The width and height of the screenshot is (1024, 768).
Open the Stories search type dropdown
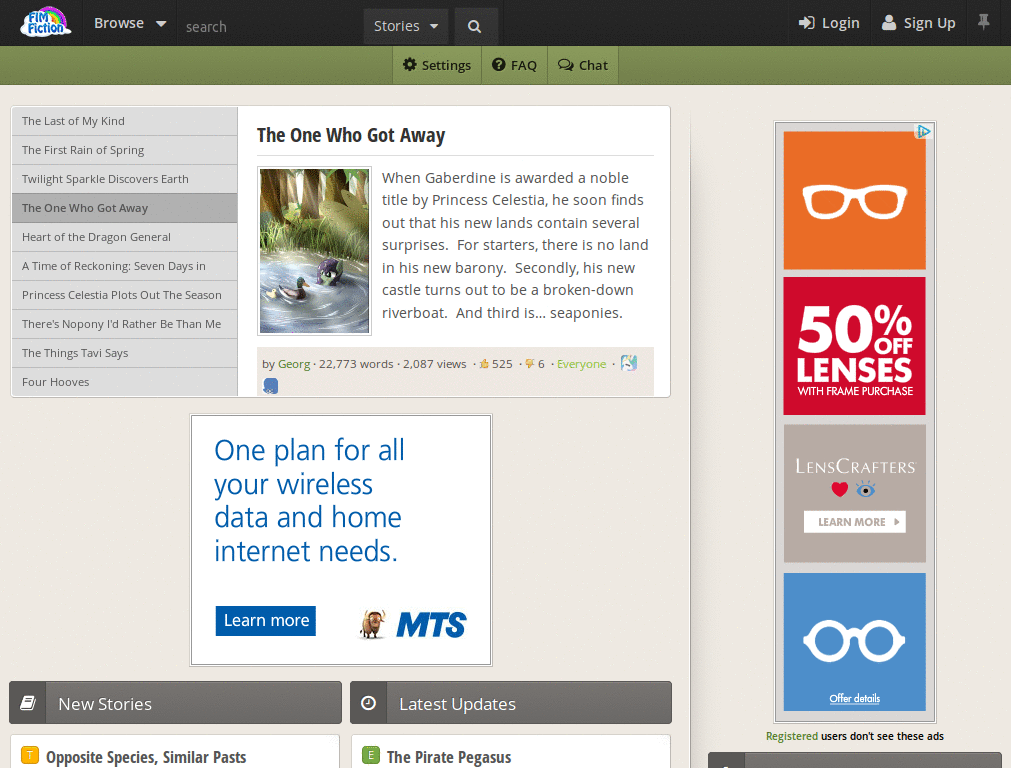point(406,26)
